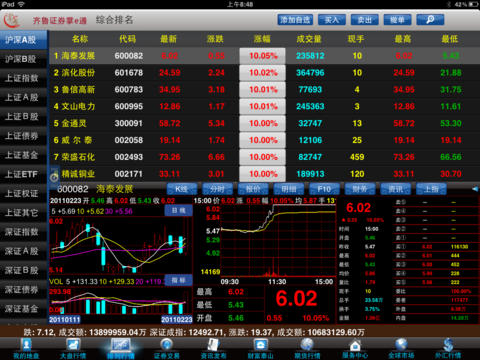
Task: Open 外汇行情 dollar icon
Action: [448, 349]
